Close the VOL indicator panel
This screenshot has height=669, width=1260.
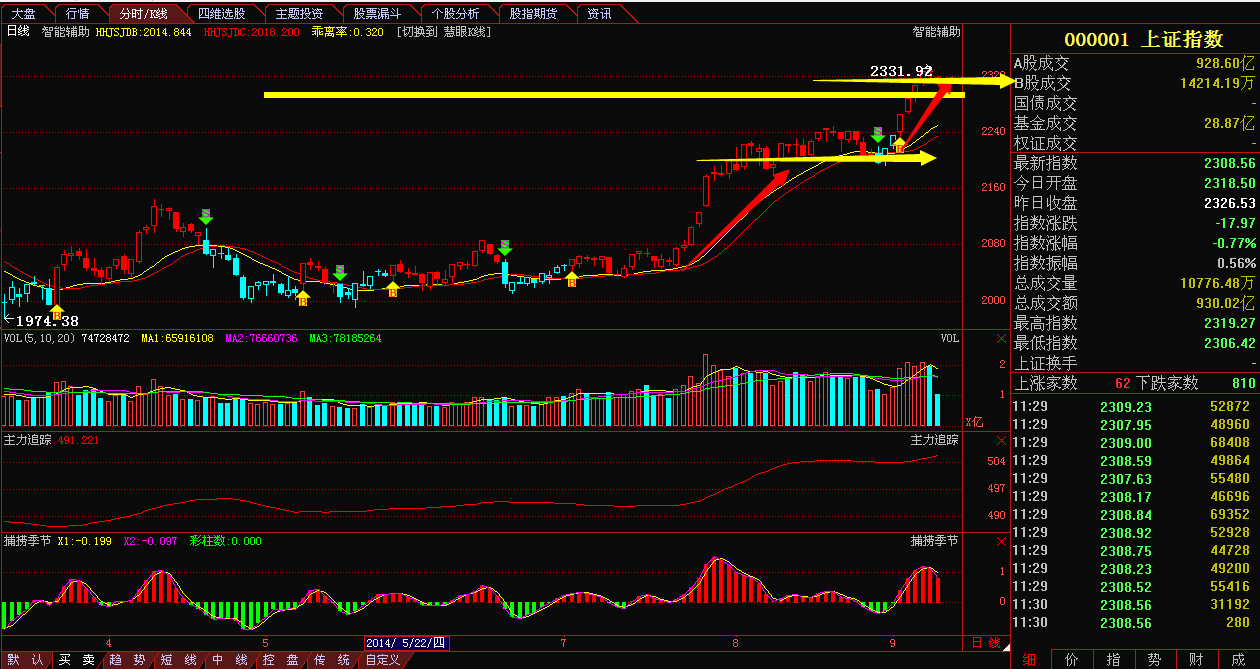1001,338
